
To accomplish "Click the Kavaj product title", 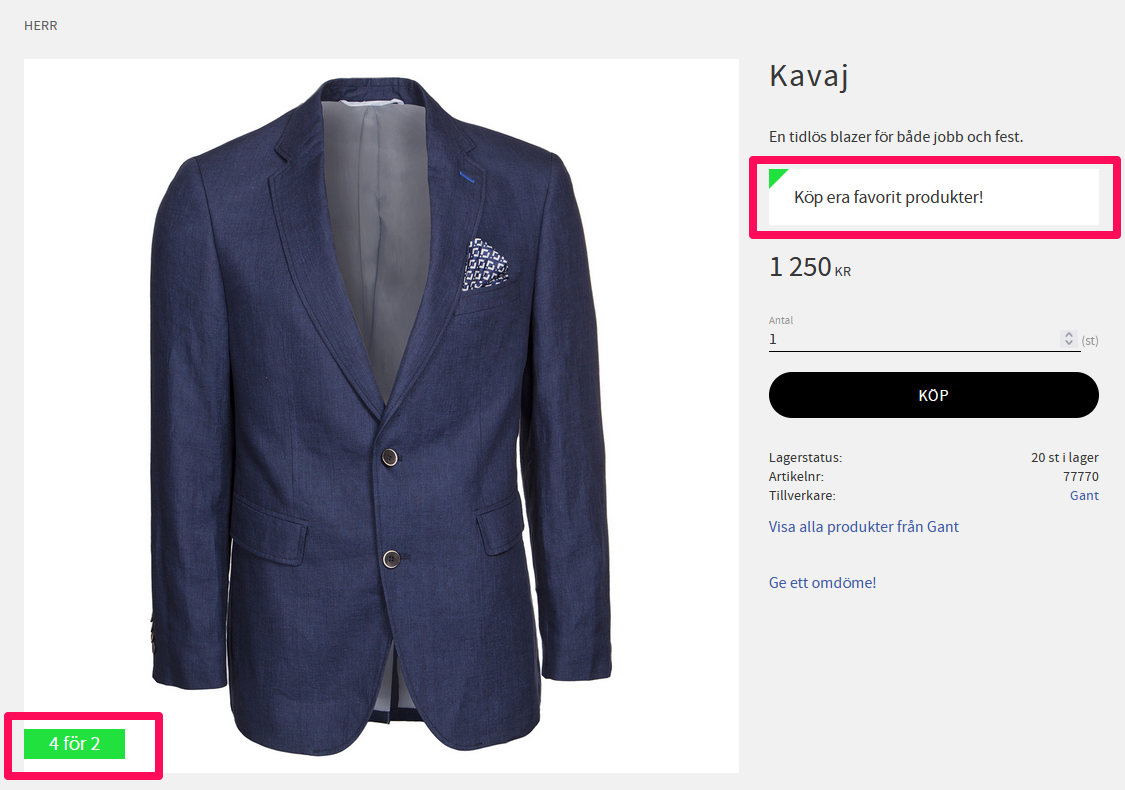I will [x=809, y=77].
